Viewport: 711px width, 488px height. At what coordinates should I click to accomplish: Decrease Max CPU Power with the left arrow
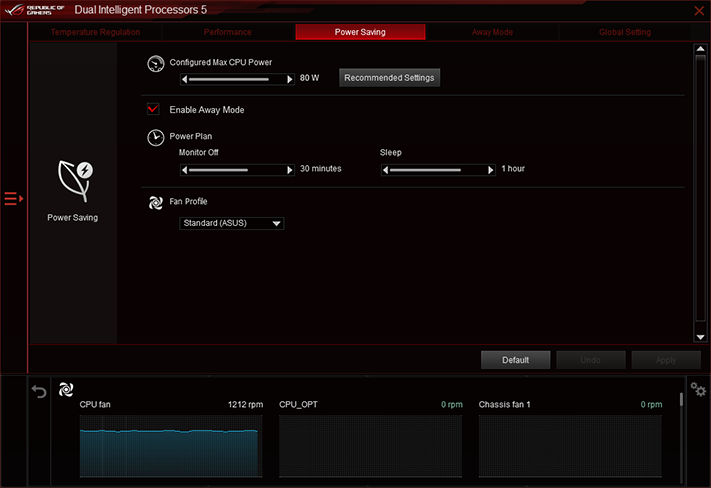[185, 79]
